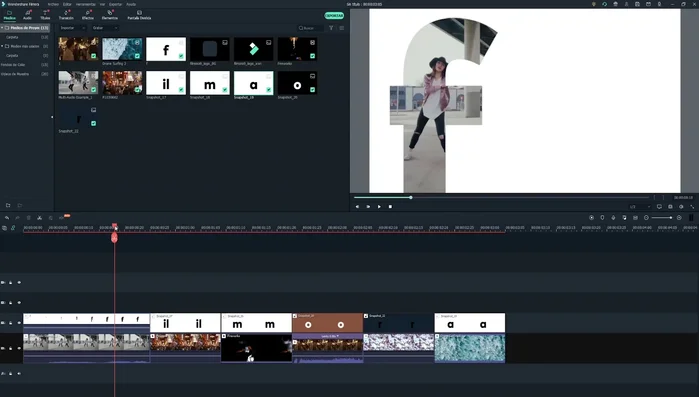This screenshot has height=397, width=699.
Task: Click previous frame in the preview player
Action: coord(357,207)
